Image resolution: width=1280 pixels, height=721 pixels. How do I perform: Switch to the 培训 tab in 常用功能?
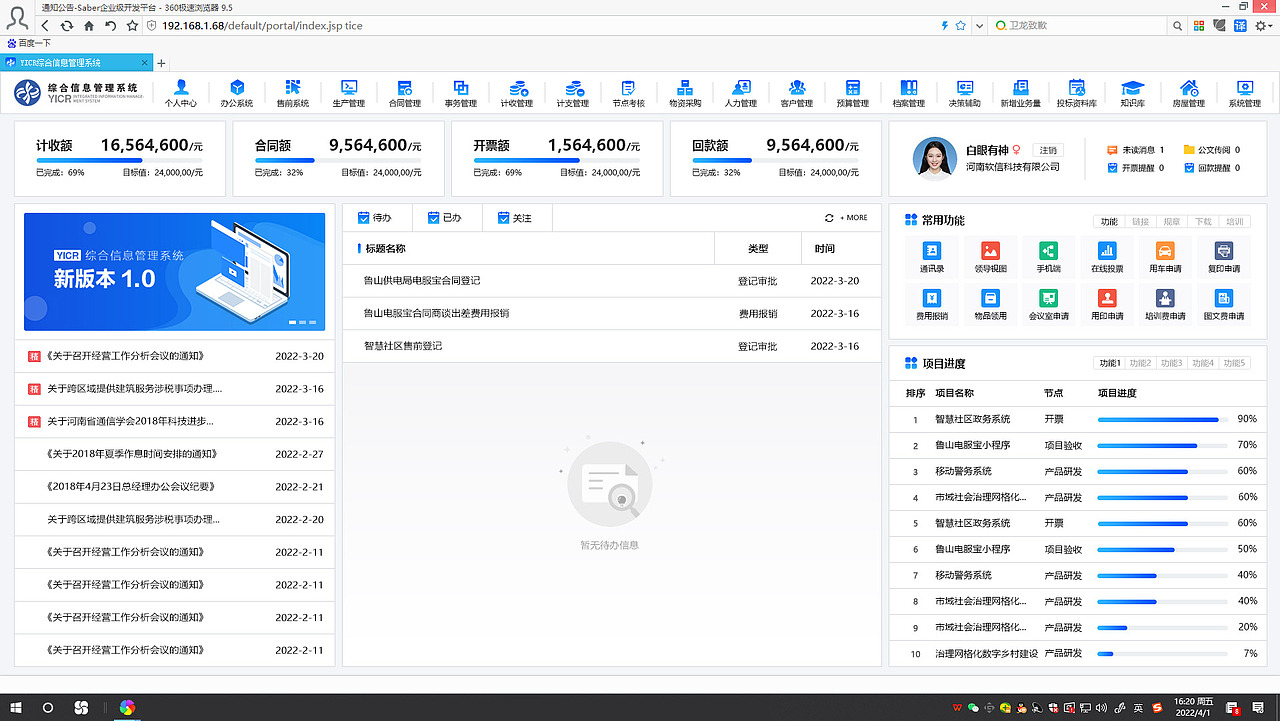tap(1236, 221)
